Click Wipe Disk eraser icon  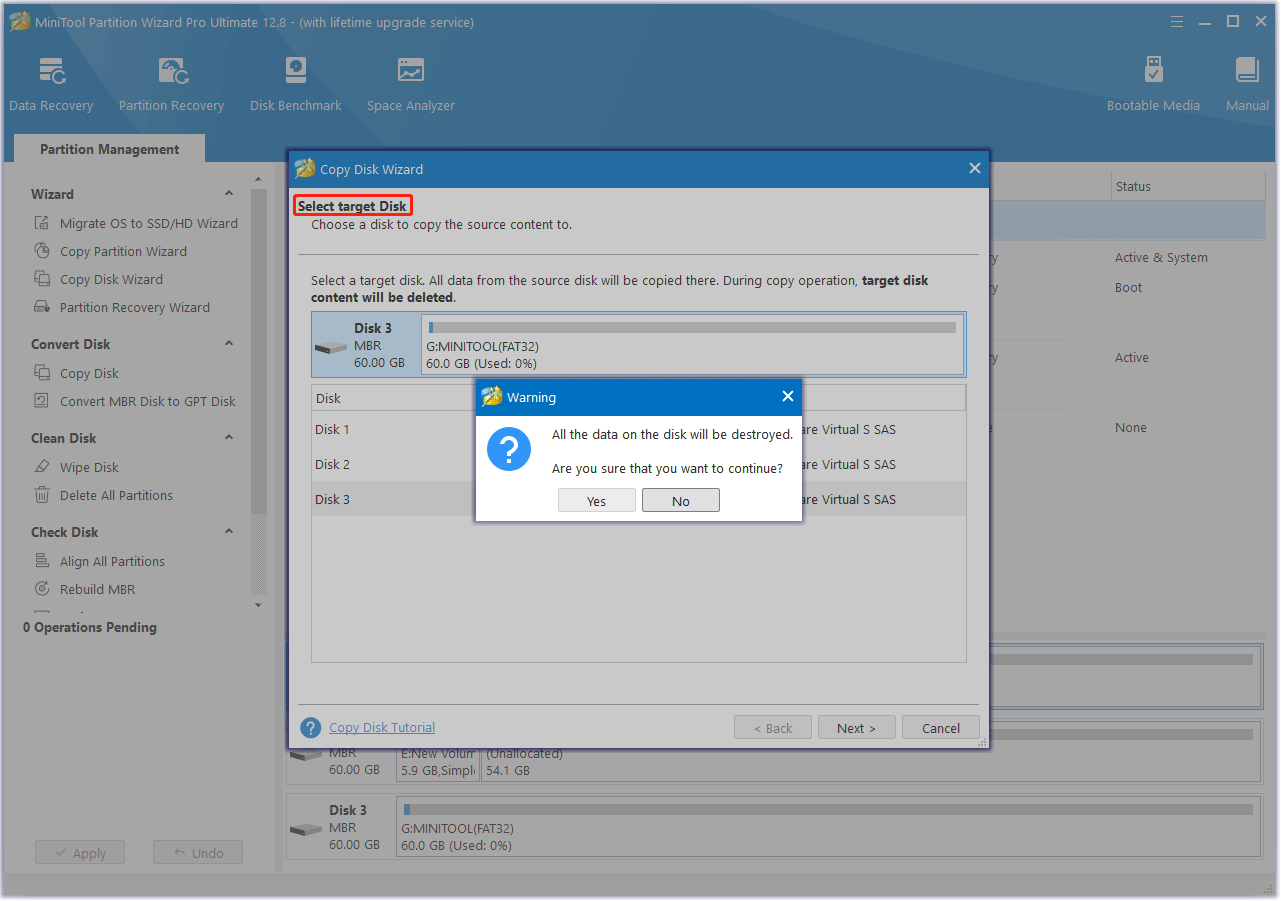(42, 467)
